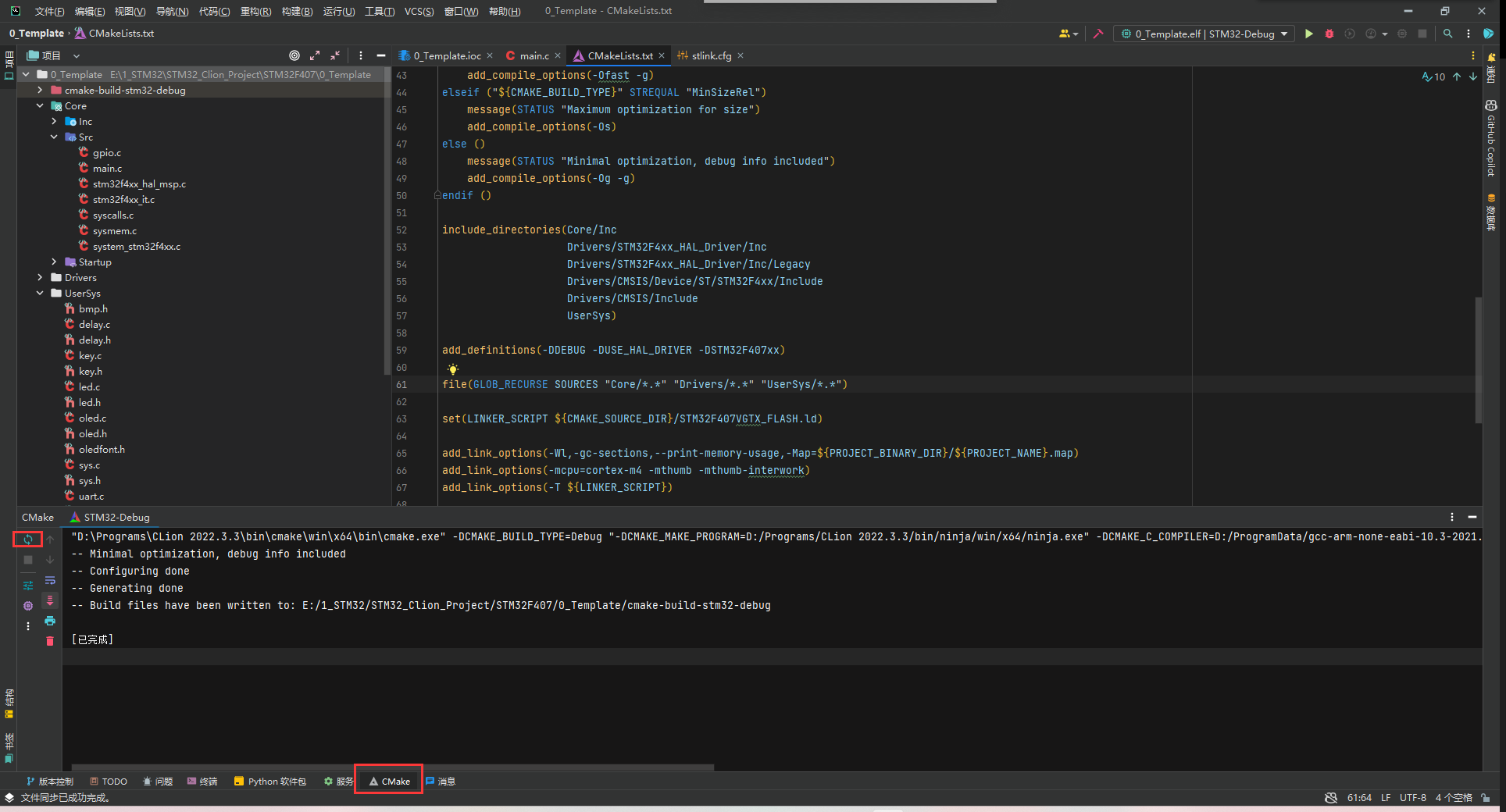Viewport: 1506px width, 812px height.
Task: Open the run configuration dropdown STM32-Debug
Action: coord(1203,34)
